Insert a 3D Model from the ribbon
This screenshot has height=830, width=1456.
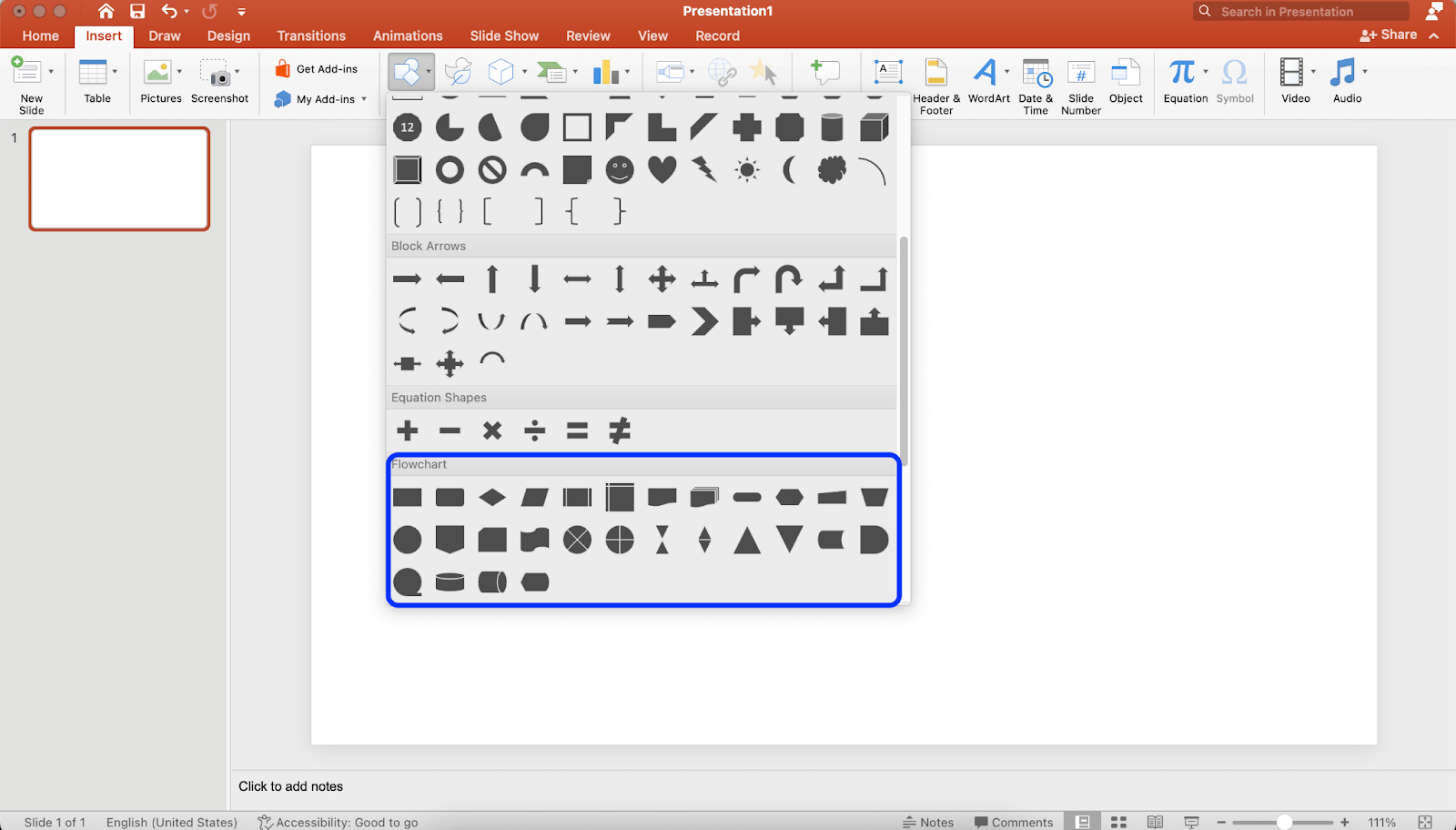point(503,72)
